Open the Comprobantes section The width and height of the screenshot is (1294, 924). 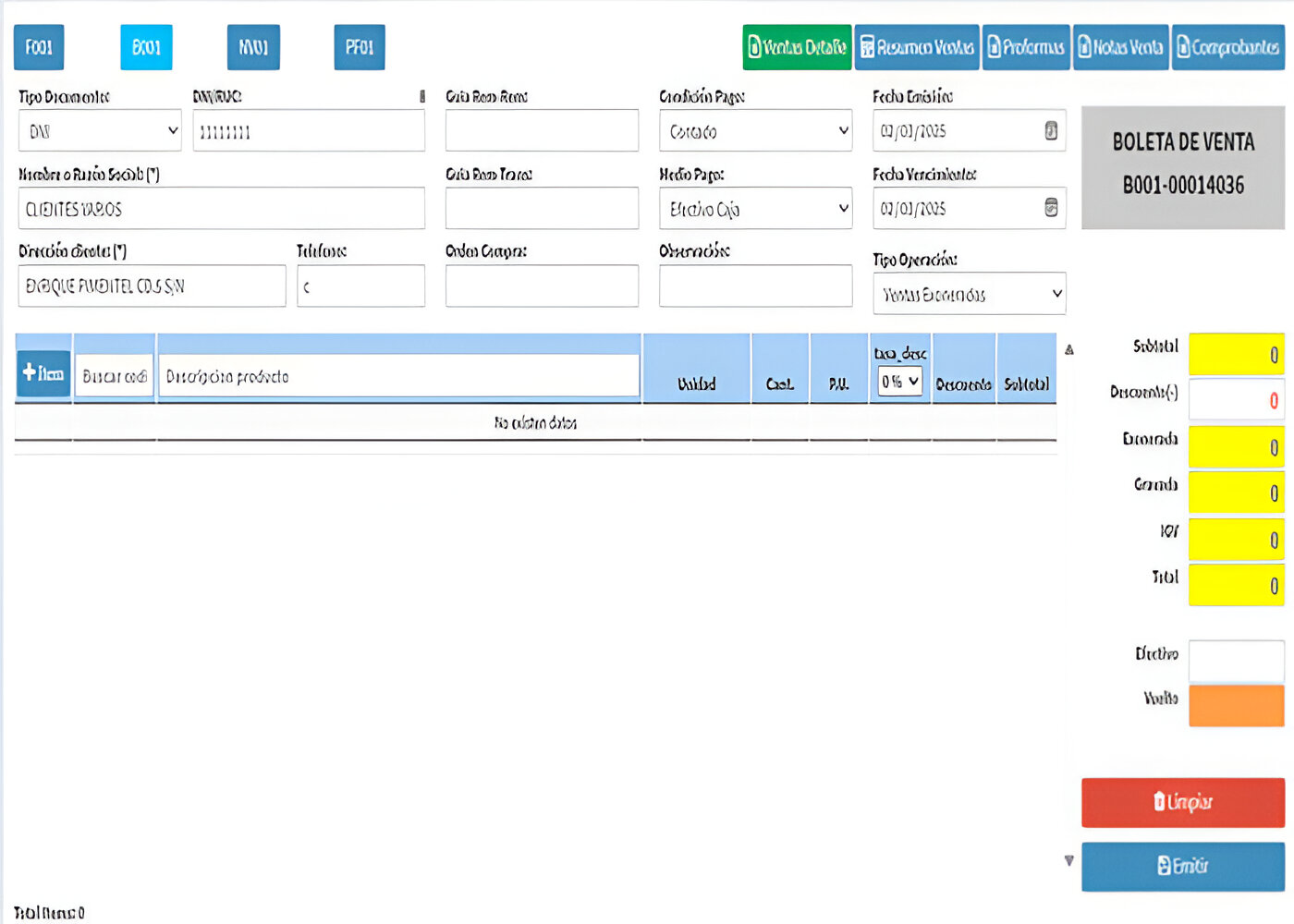click(1228, 47)
